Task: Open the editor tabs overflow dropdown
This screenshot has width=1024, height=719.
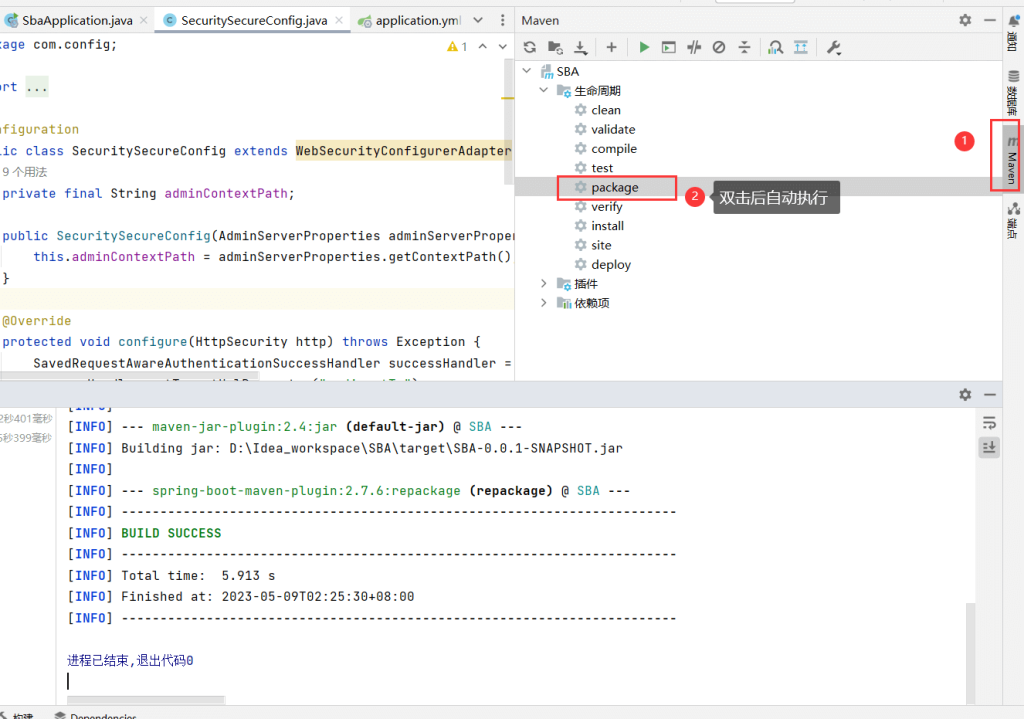Action: click(x=478, y=20)
